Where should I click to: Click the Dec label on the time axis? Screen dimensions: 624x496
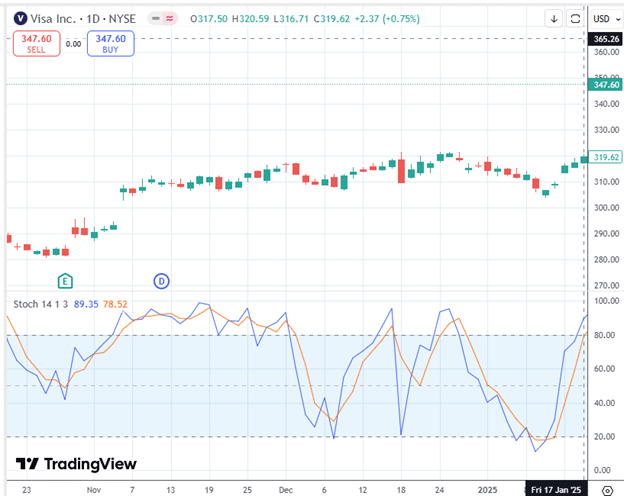(x=286, y=490)
